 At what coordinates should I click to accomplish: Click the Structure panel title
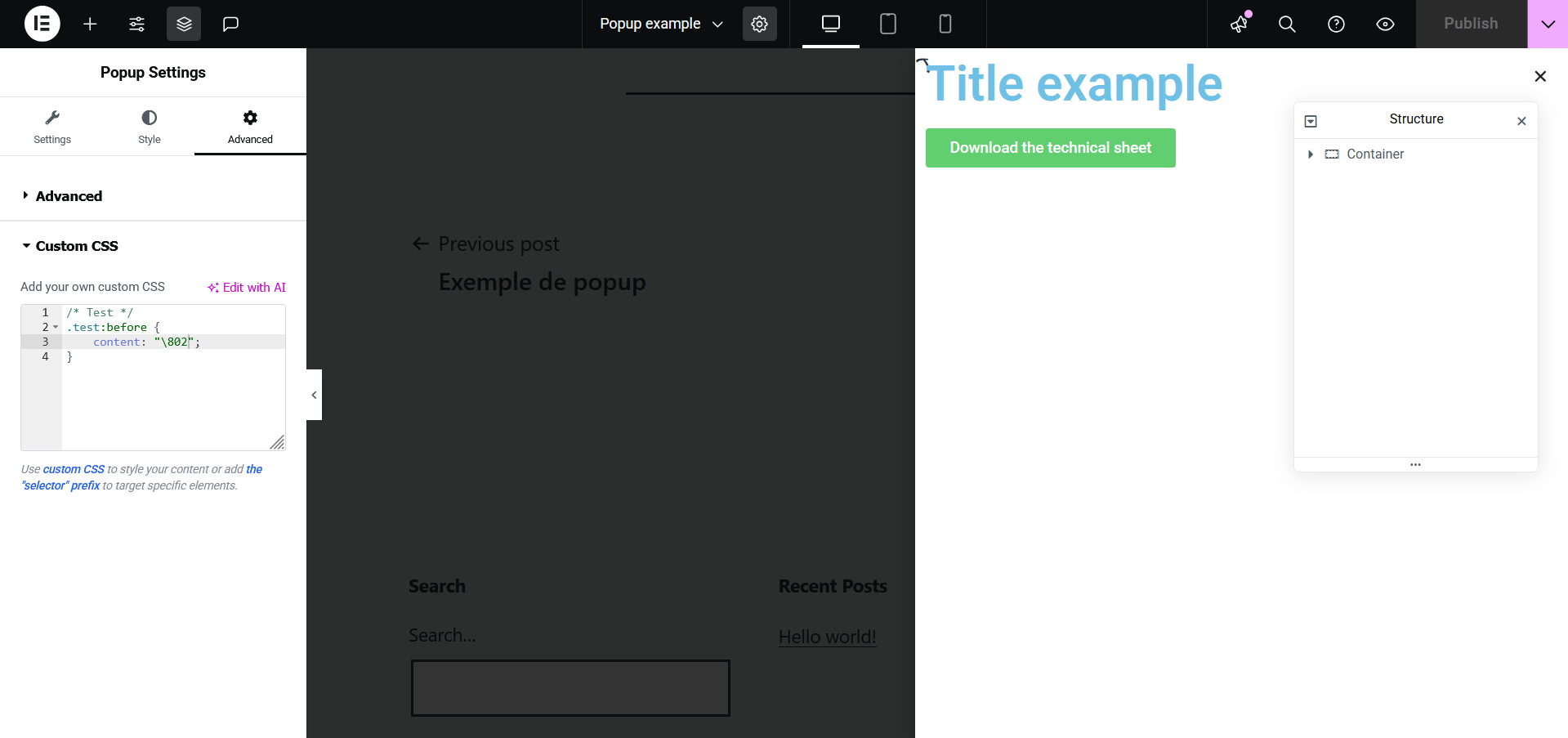(x=1416, y=119)
